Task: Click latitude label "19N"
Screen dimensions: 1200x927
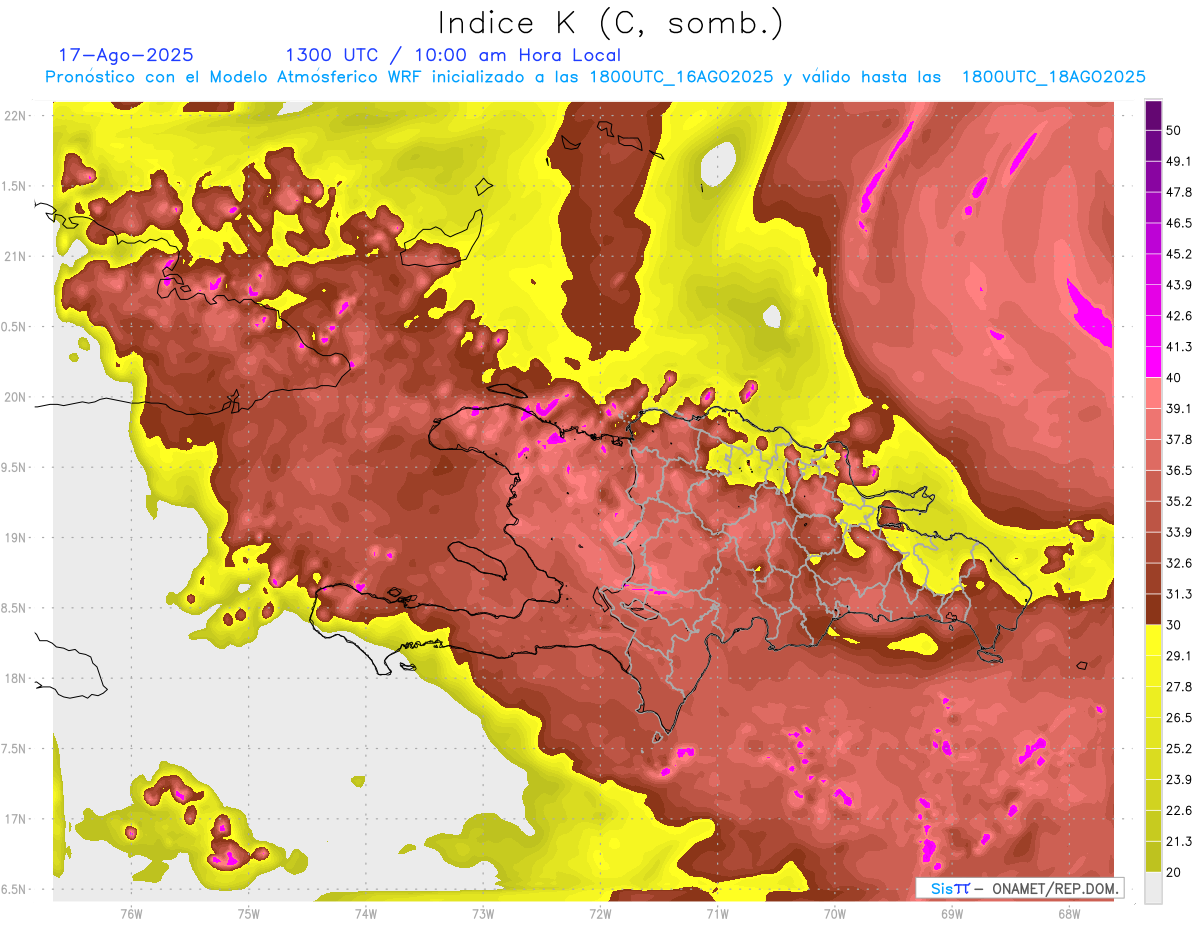Action: [x=14, y=538]
